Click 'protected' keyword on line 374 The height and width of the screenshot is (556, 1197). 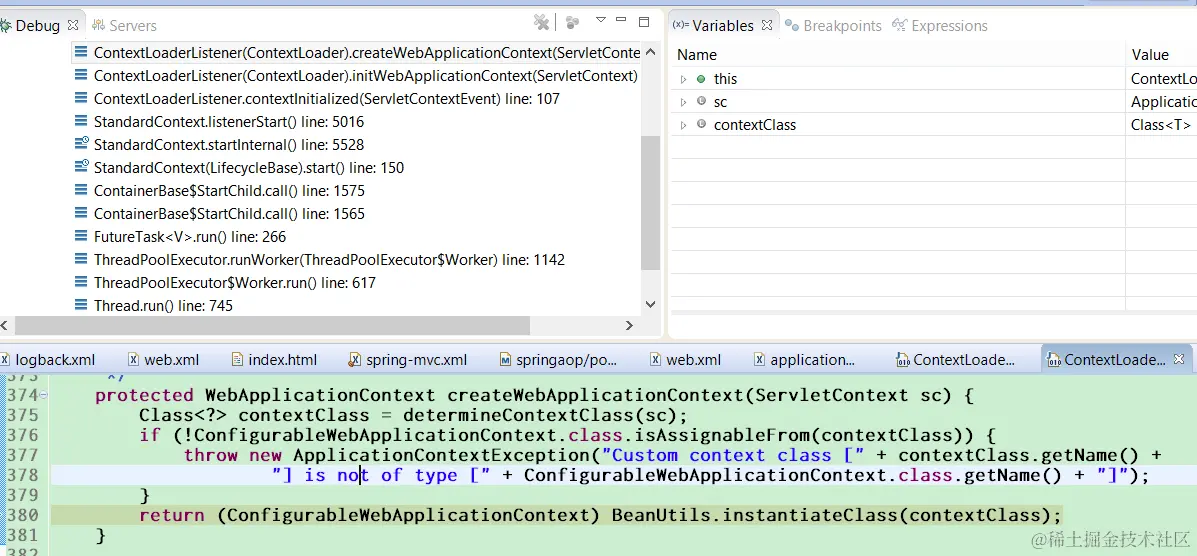(x=144, y=396)
